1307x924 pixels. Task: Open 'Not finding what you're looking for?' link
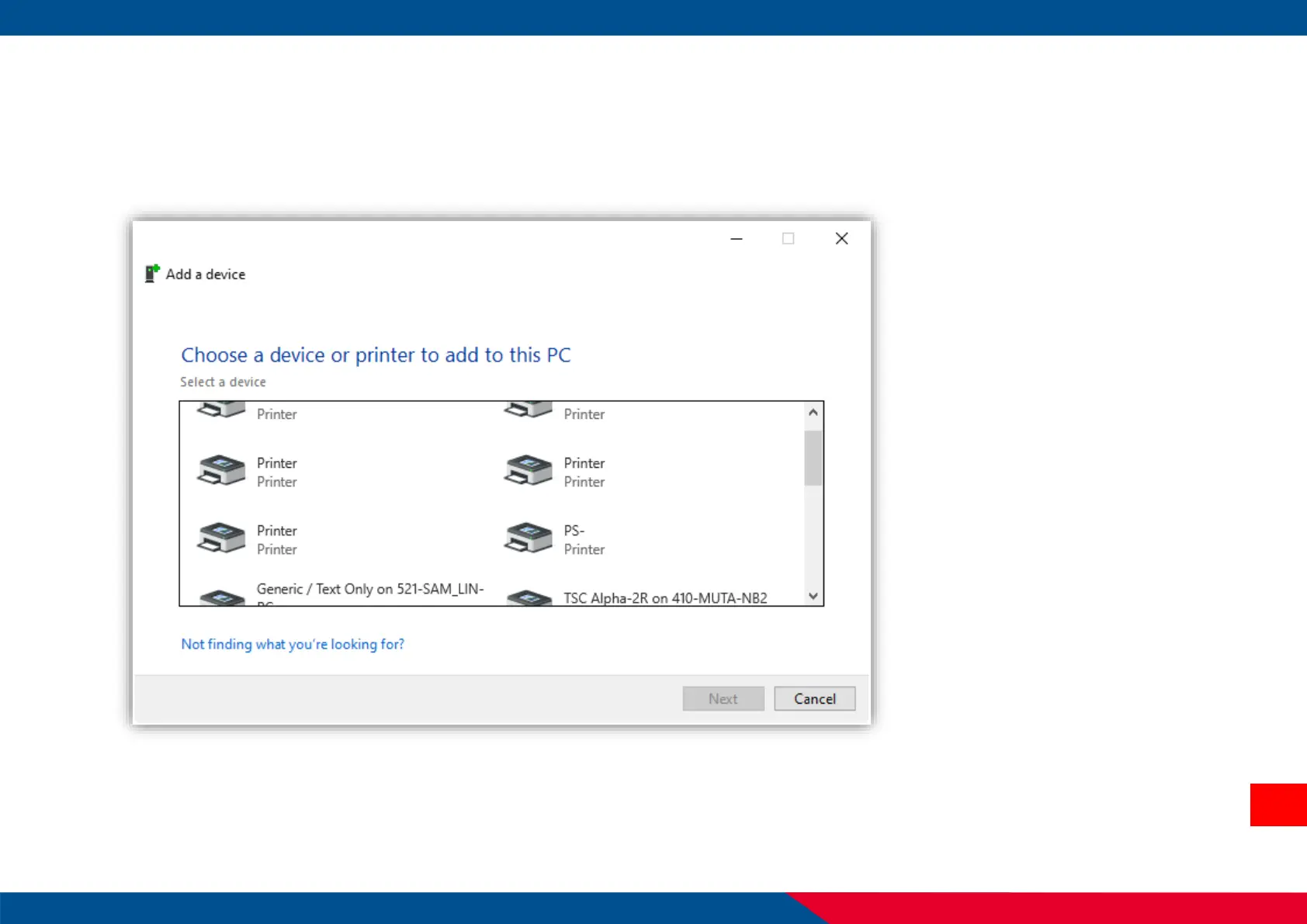293,644
